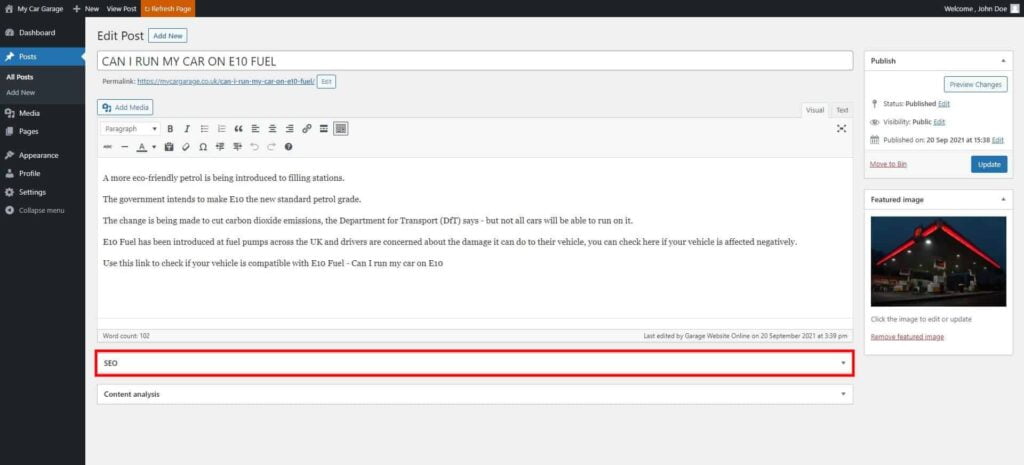Click Preview Changes button
This screenshot has height=465, width=1024.
pos(975,84)
